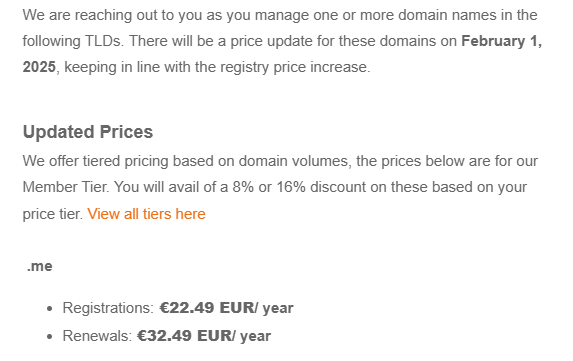
Task: Click the words "domain volumes"
Action: pos(295,161)
